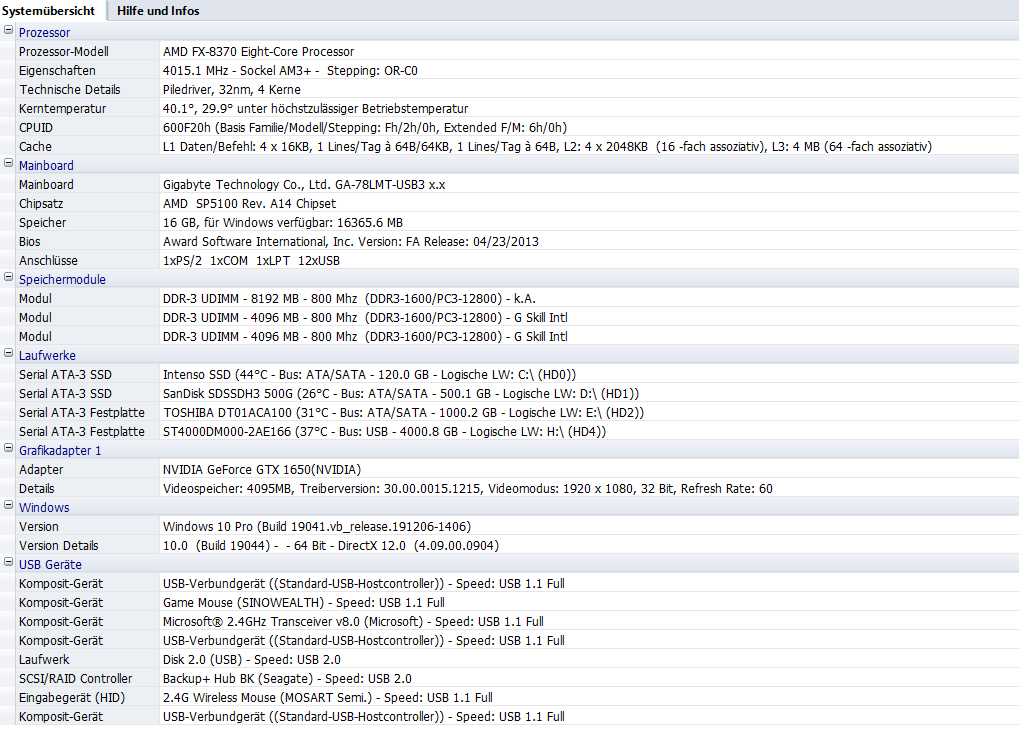Select '1xPS/2 1xCOM 1xLPT 12xUSB' value
Screen dimensions: 1019x732
pos(252,261)
